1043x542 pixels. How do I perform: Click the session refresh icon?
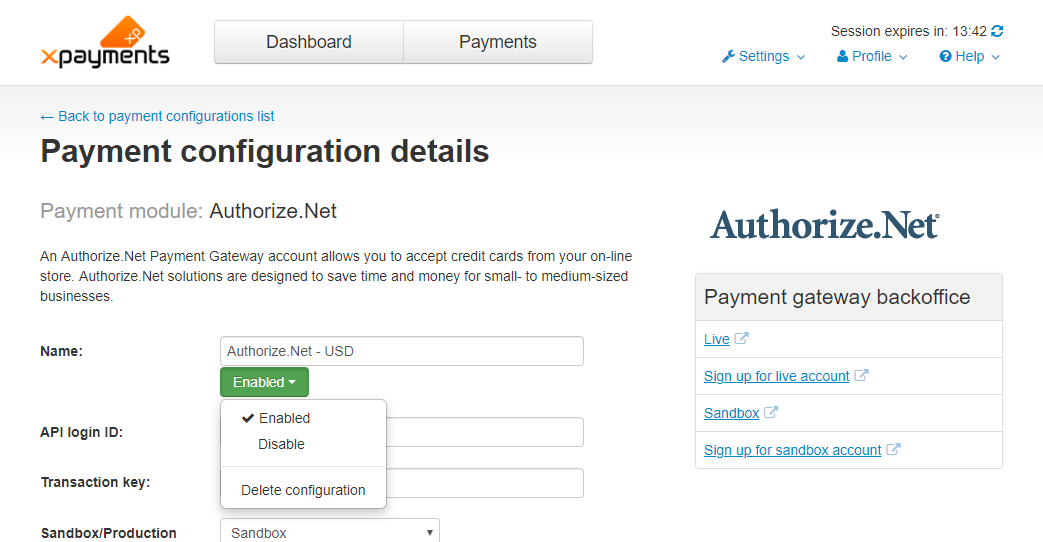coord(997,31)
